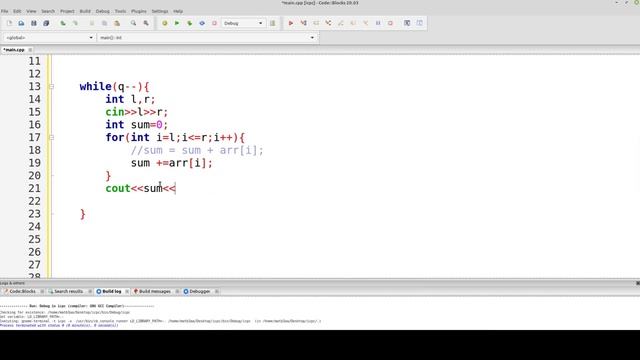The height and width of the screenshot is (360, 640).
Task: Click the line 'sum +=arr[i];'
Action: [x=171, y=163]
